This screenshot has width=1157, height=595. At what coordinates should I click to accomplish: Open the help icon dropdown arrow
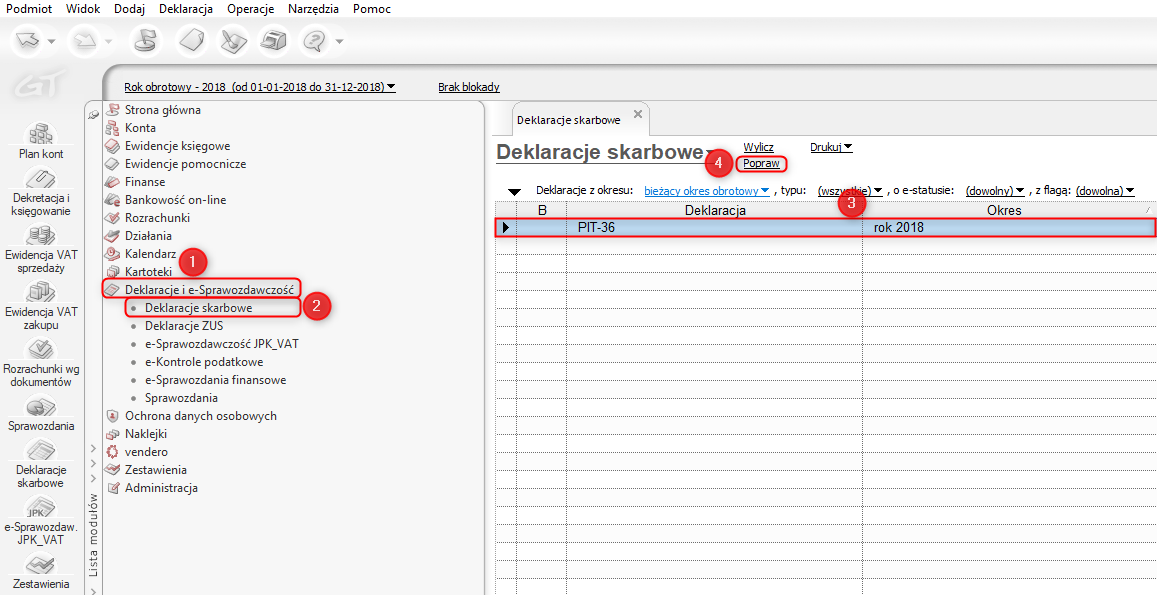click(339, 42)
